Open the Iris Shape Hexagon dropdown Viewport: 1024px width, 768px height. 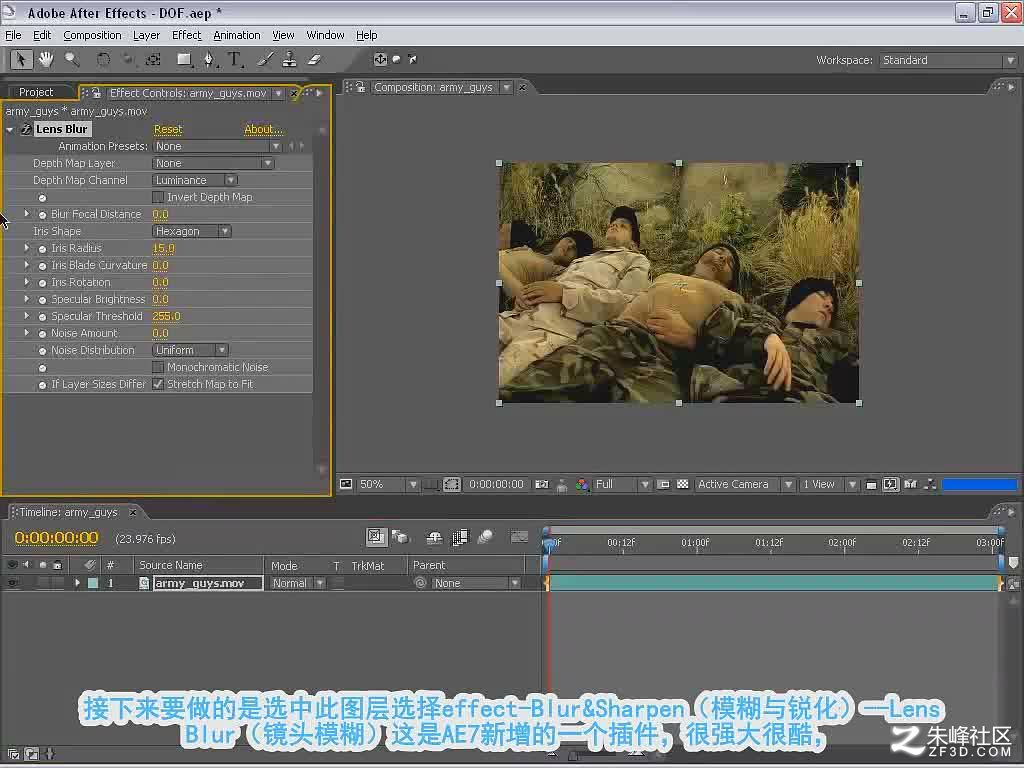coord(191,231)
